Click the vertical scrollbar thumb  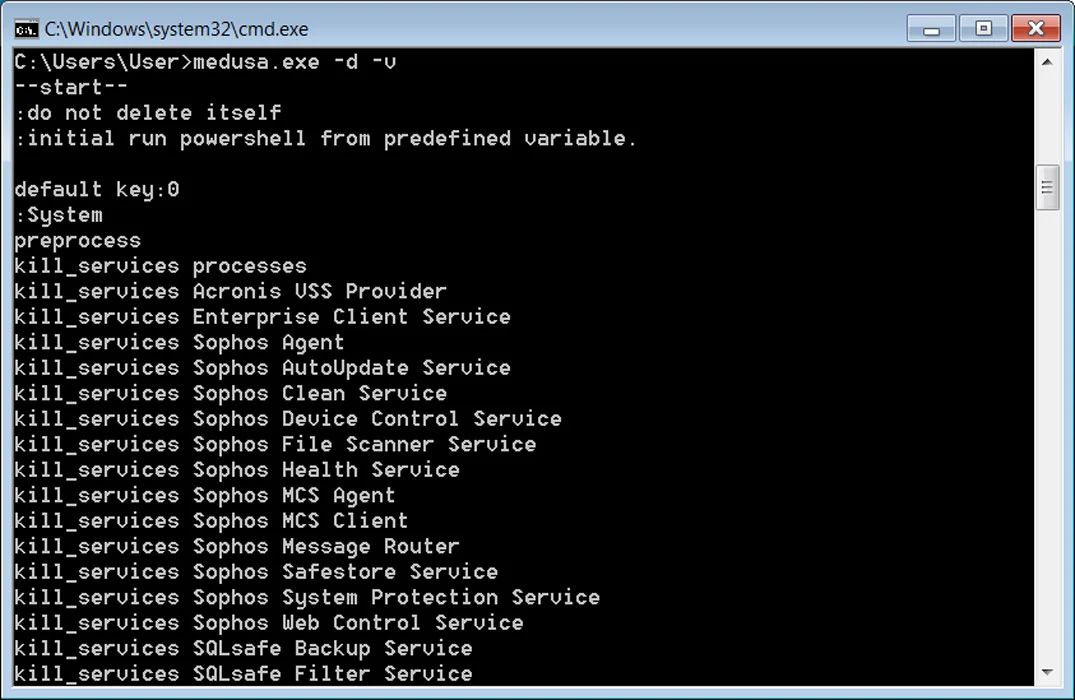[x=1047, y=187]
